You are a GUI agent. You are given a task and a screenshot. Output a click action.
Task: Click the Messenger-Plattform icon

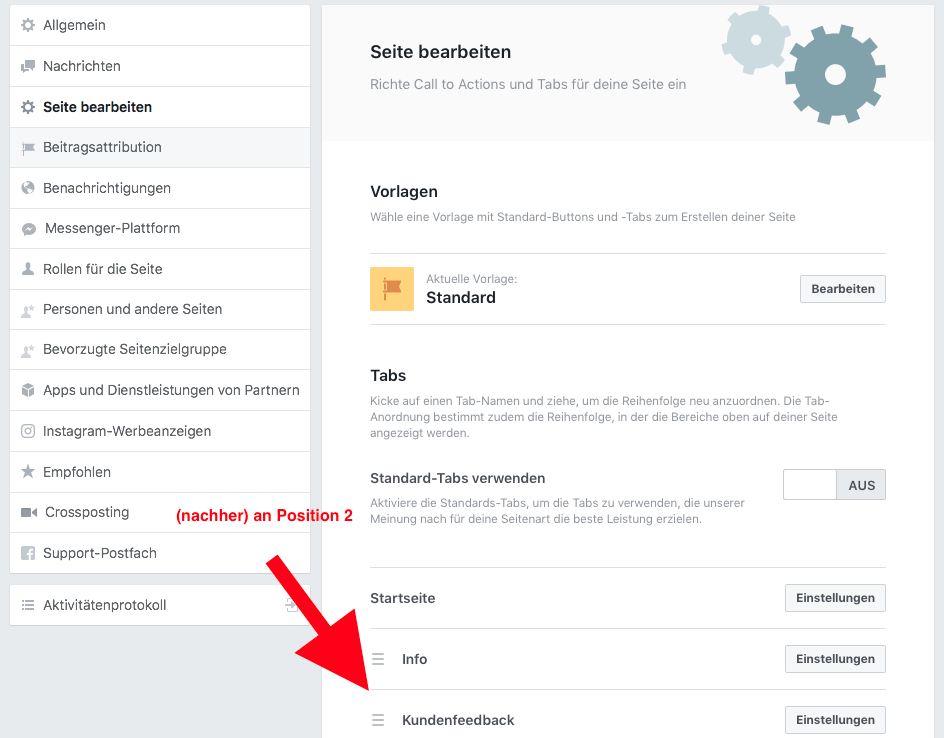[29, 229]
